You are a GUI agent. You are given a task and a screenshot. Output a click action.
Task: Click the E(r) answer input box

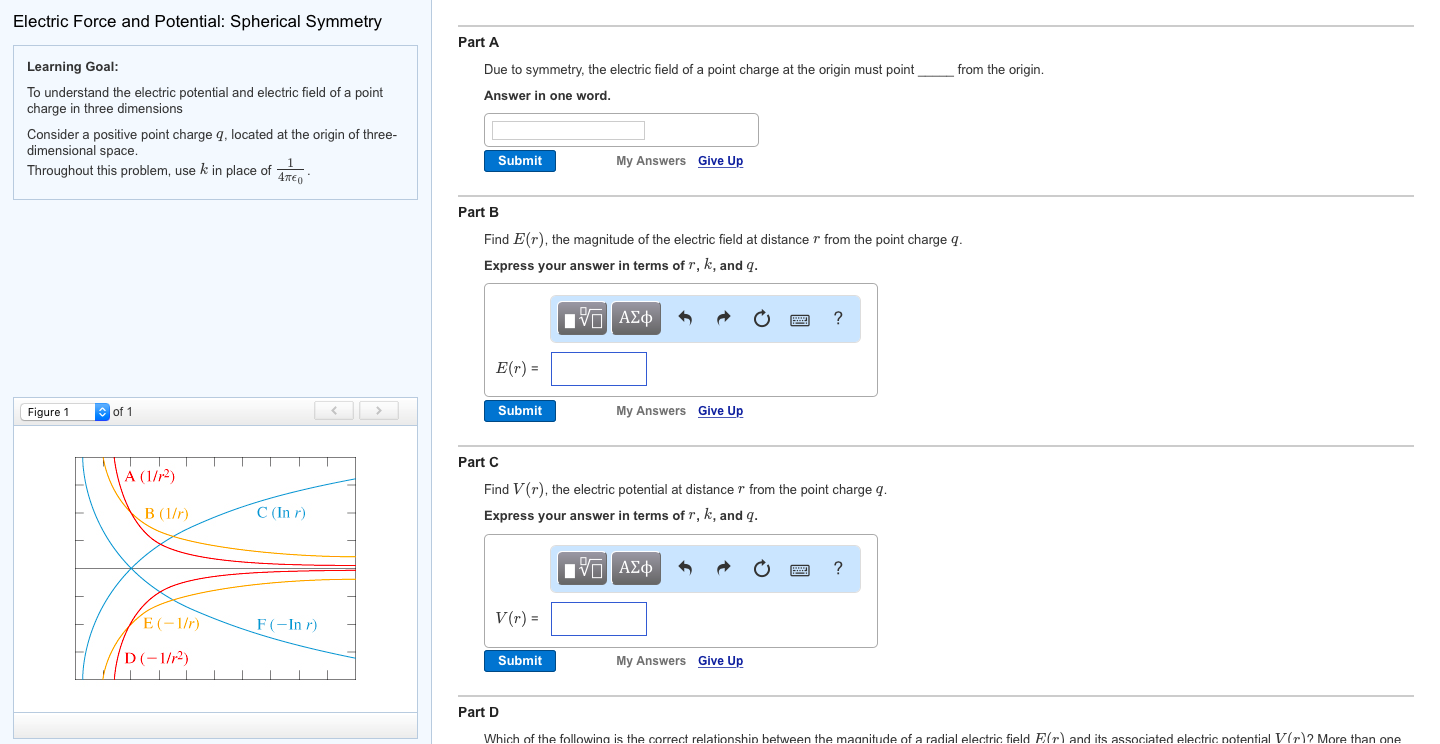pos(599,369)
